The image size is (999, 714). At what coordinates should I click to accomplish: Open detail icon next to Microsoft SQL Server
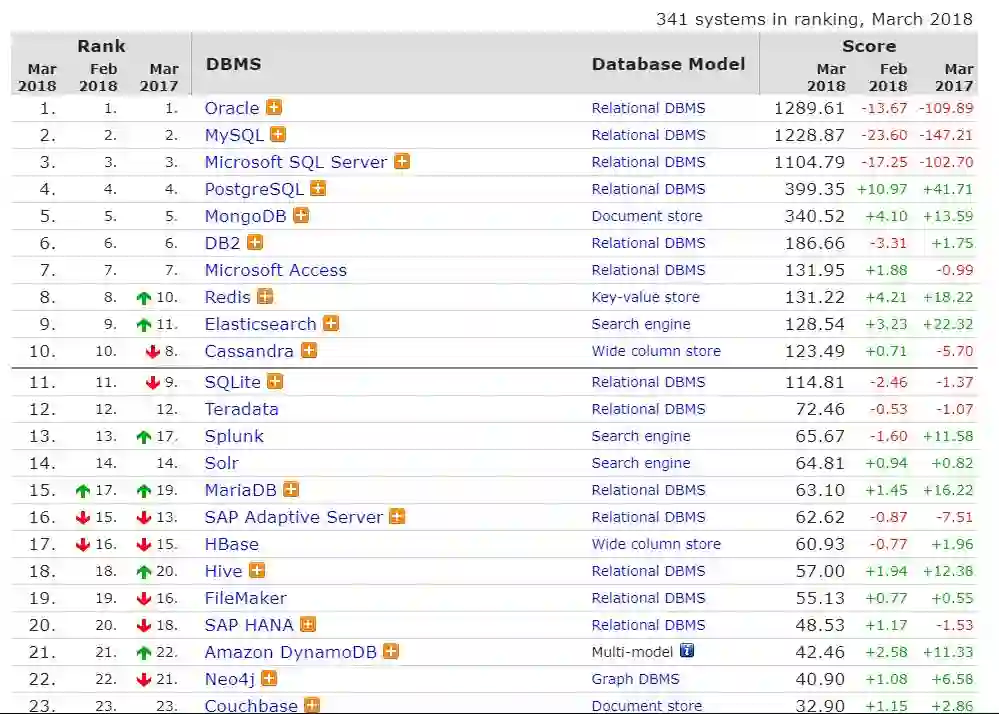tap(401, 161)
